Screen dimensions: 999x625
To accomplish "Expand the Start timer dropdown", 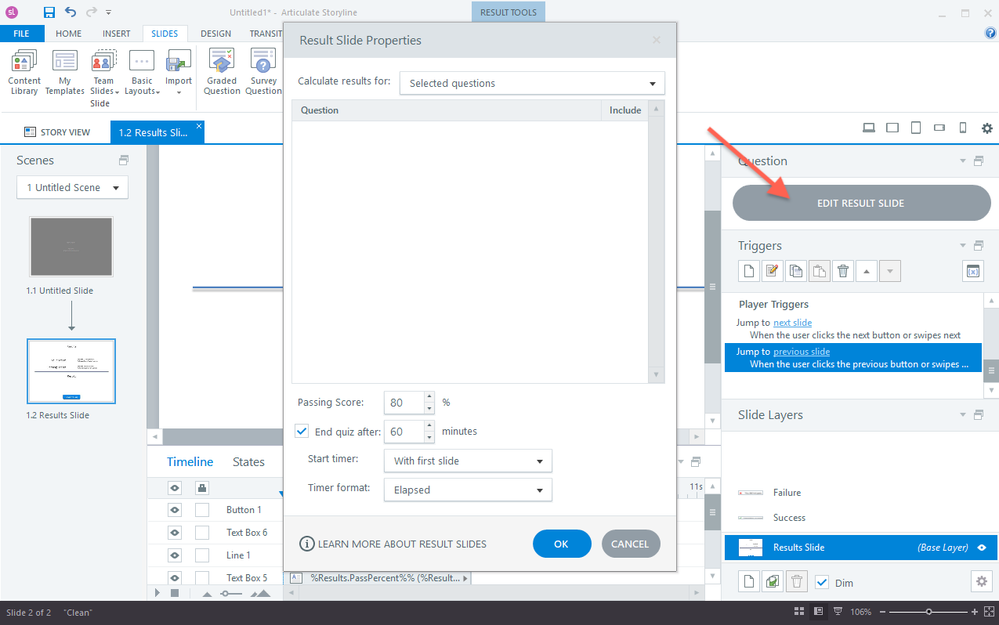I will 468,461.
